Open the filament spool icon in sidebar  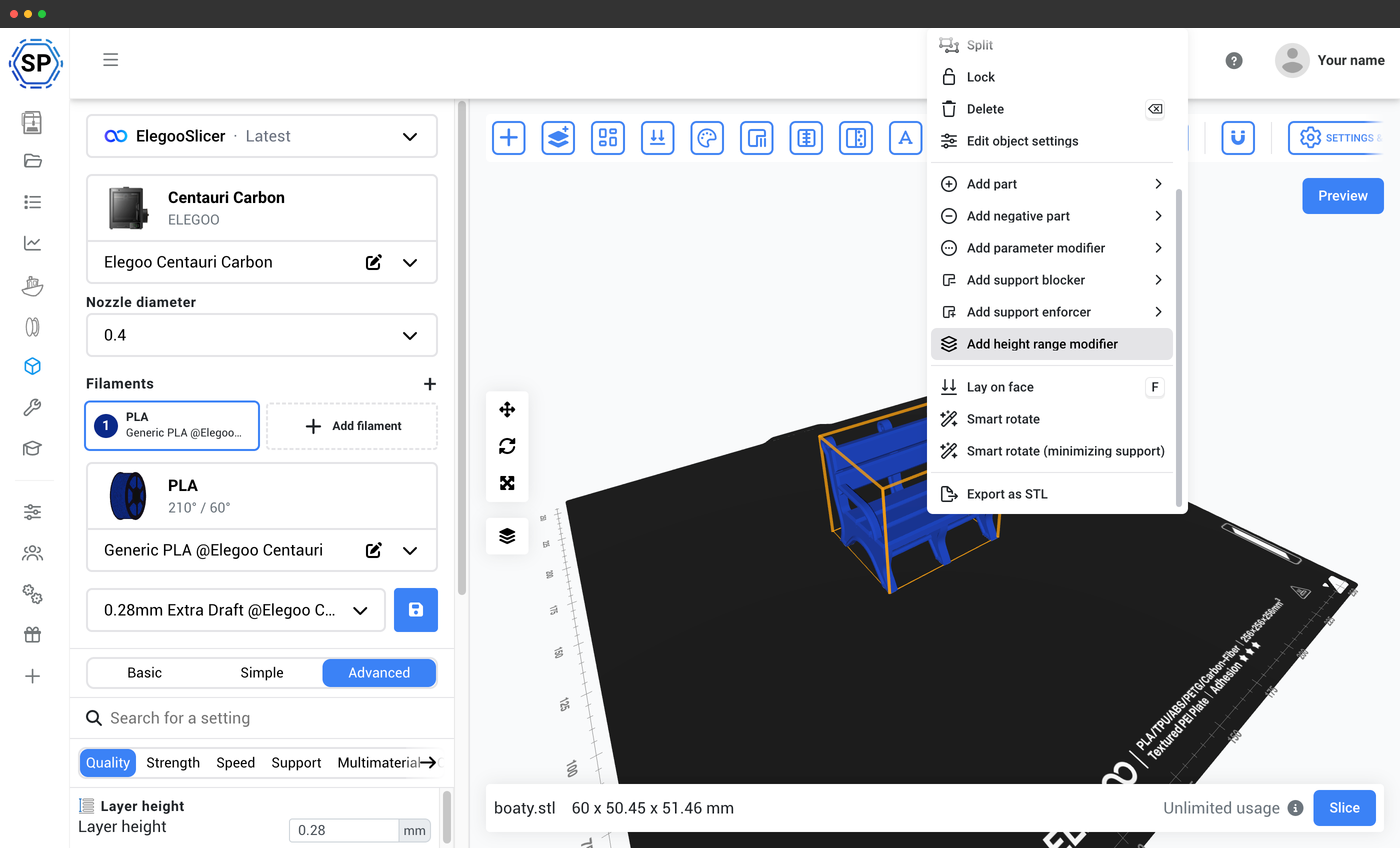(32, 326)
